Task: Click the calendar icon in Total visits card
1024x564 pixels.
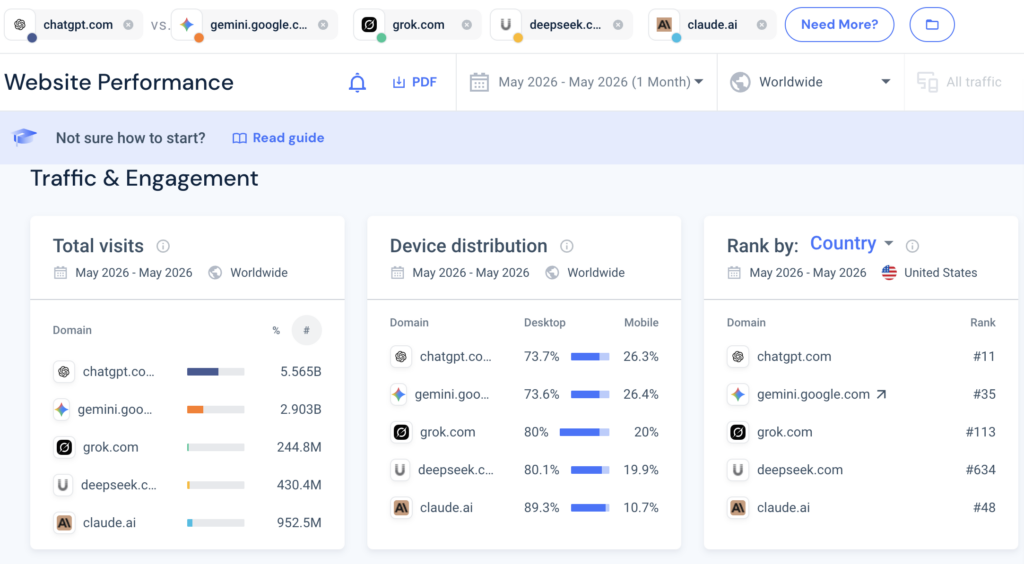Action: [60, 273]
